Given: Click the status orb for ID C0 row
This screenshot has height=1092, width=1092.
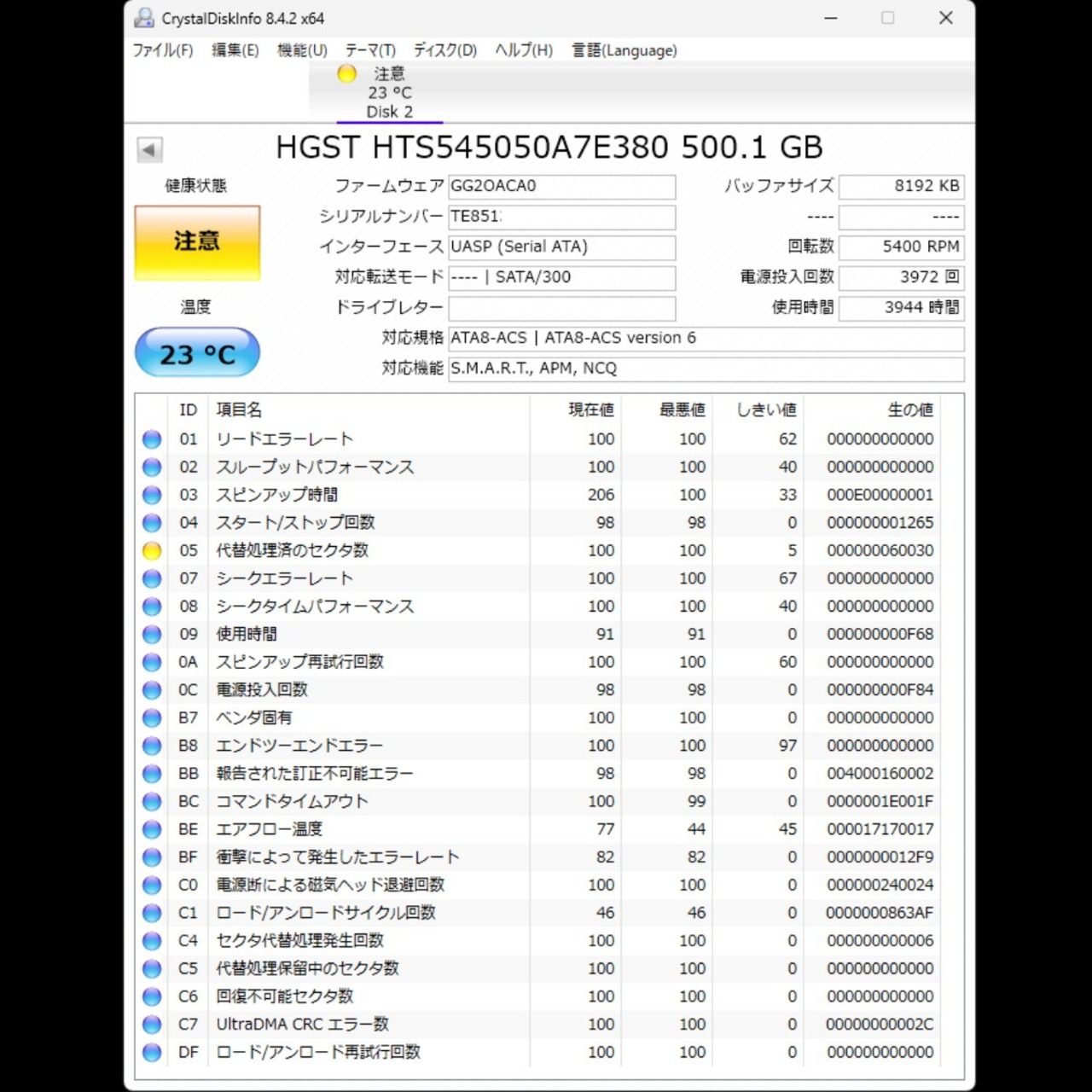Looking at the screenshot, I should coord(152,886).
